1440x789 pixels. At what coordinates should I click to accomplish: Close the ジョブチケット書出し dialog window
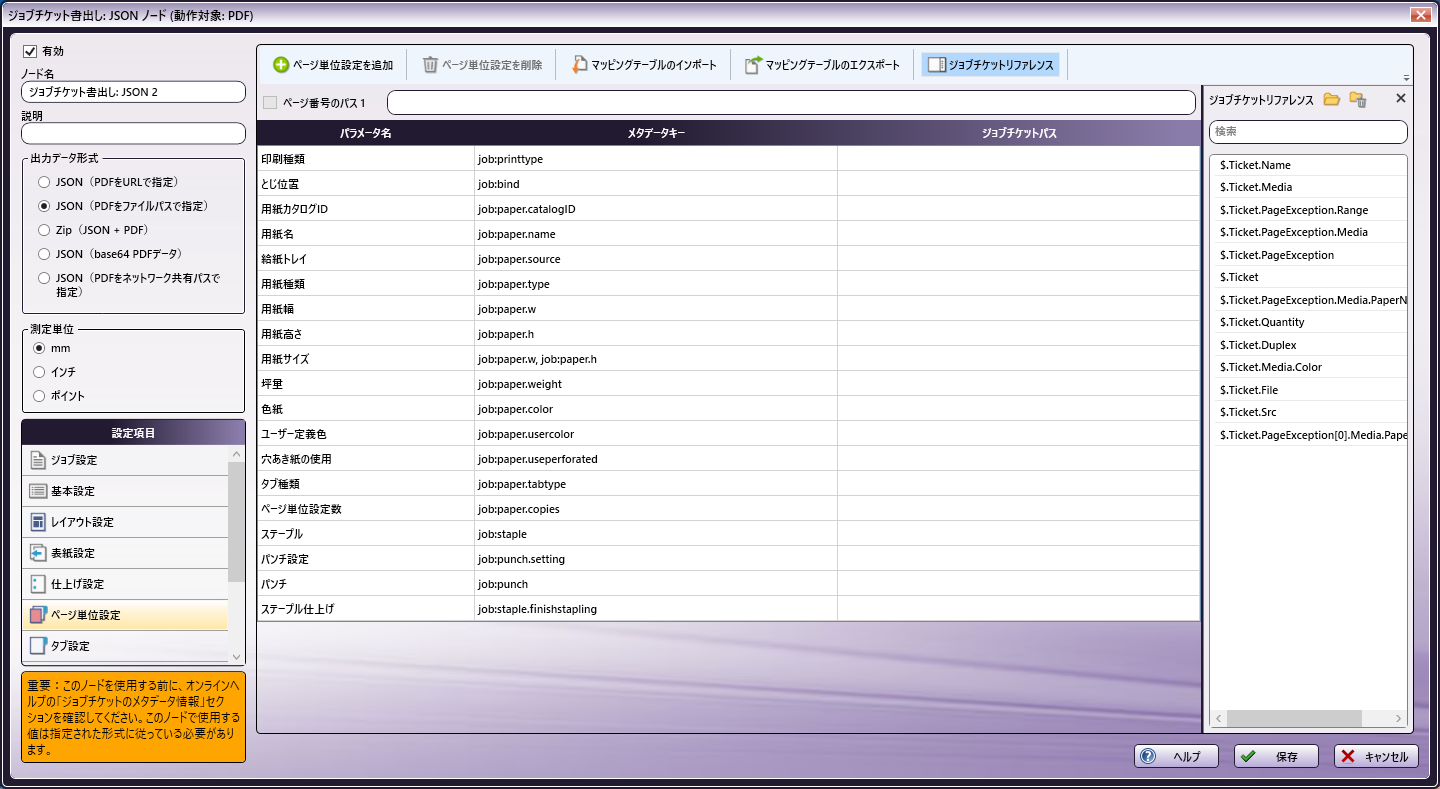click(1419, 15)
